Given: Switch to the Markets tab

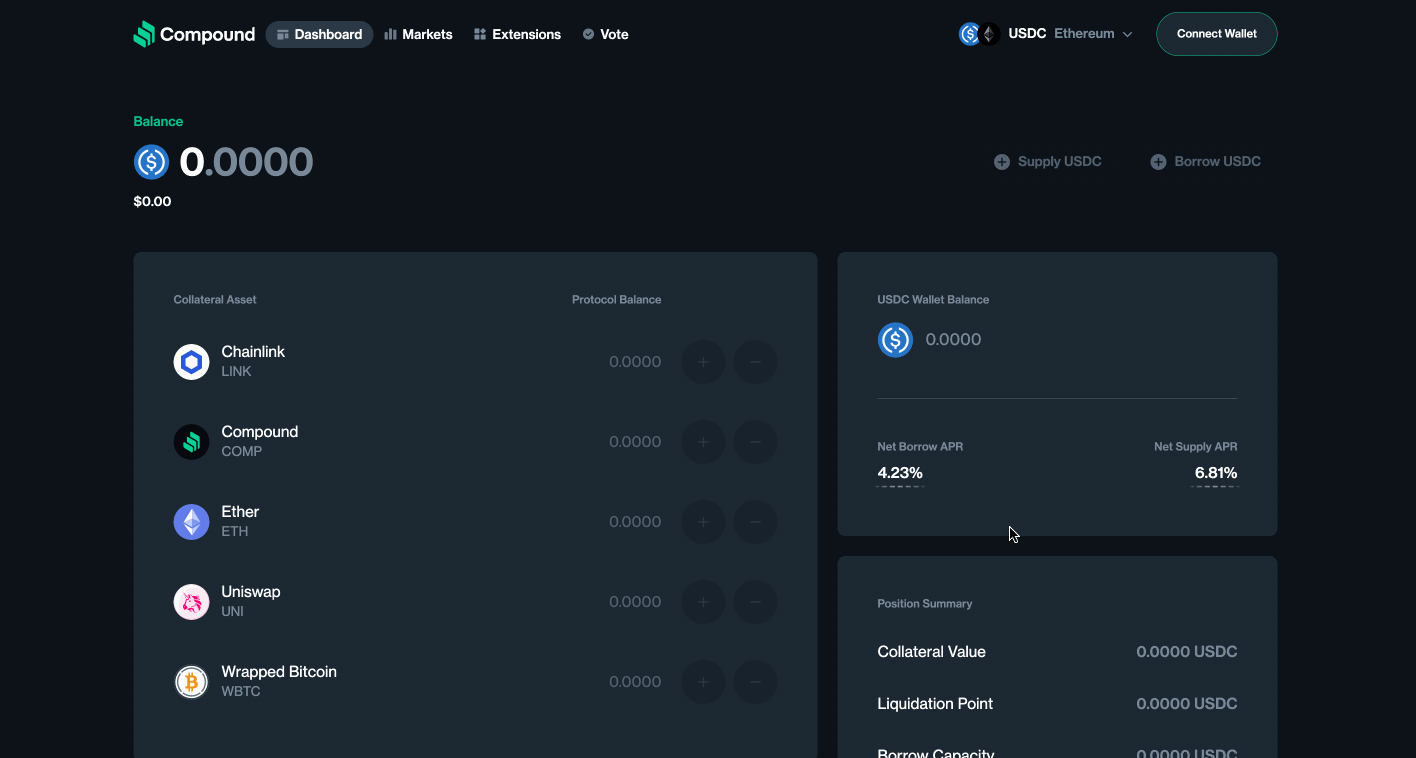Looking at the screenshot, I should (418, 33).
